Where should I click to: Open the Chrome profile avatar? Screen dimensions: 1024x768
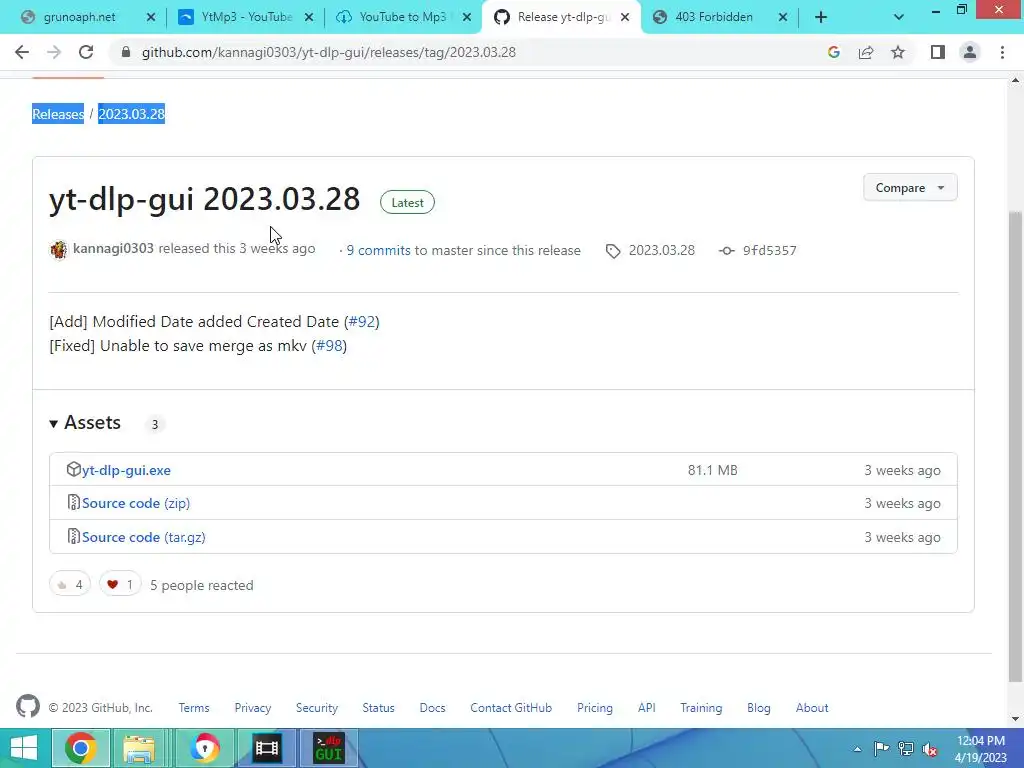[970, 52]
